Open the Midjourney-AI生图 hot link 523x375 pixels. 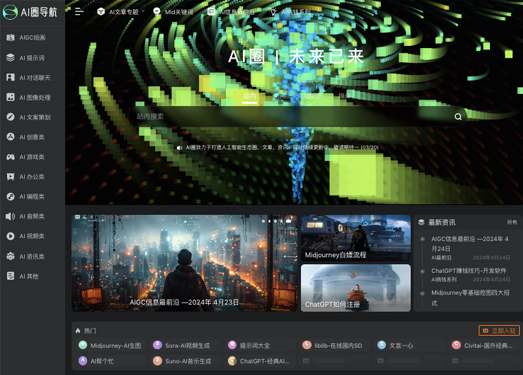point(110,345)
